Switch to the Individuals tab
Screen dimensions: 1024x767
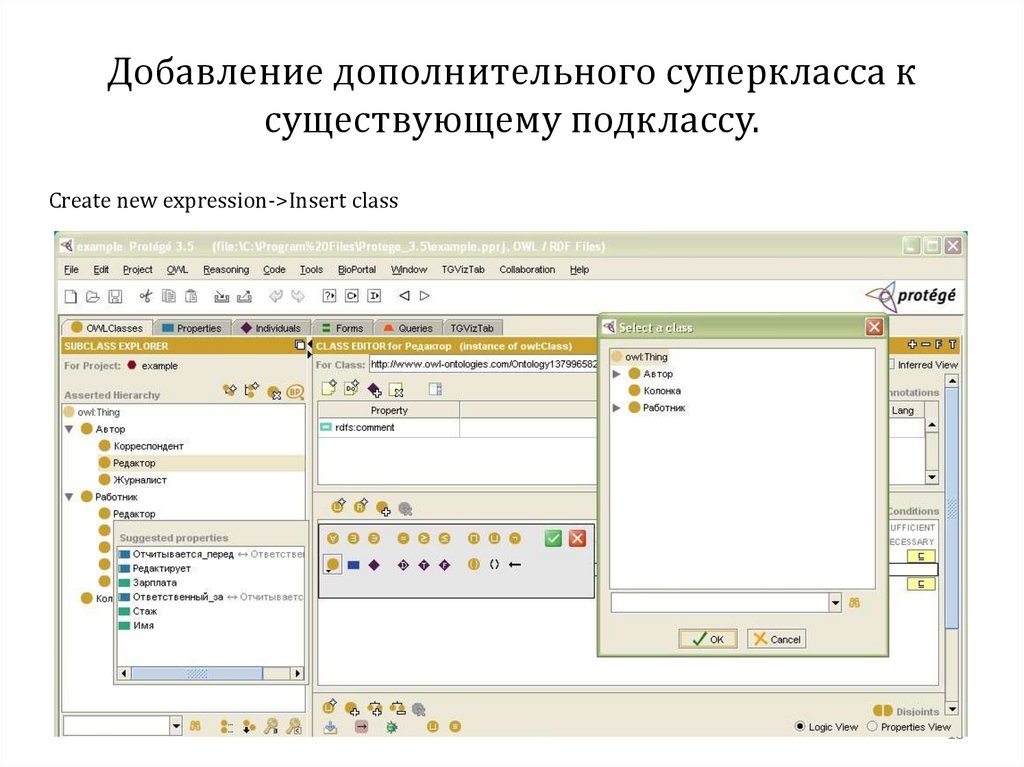(271, 328)
